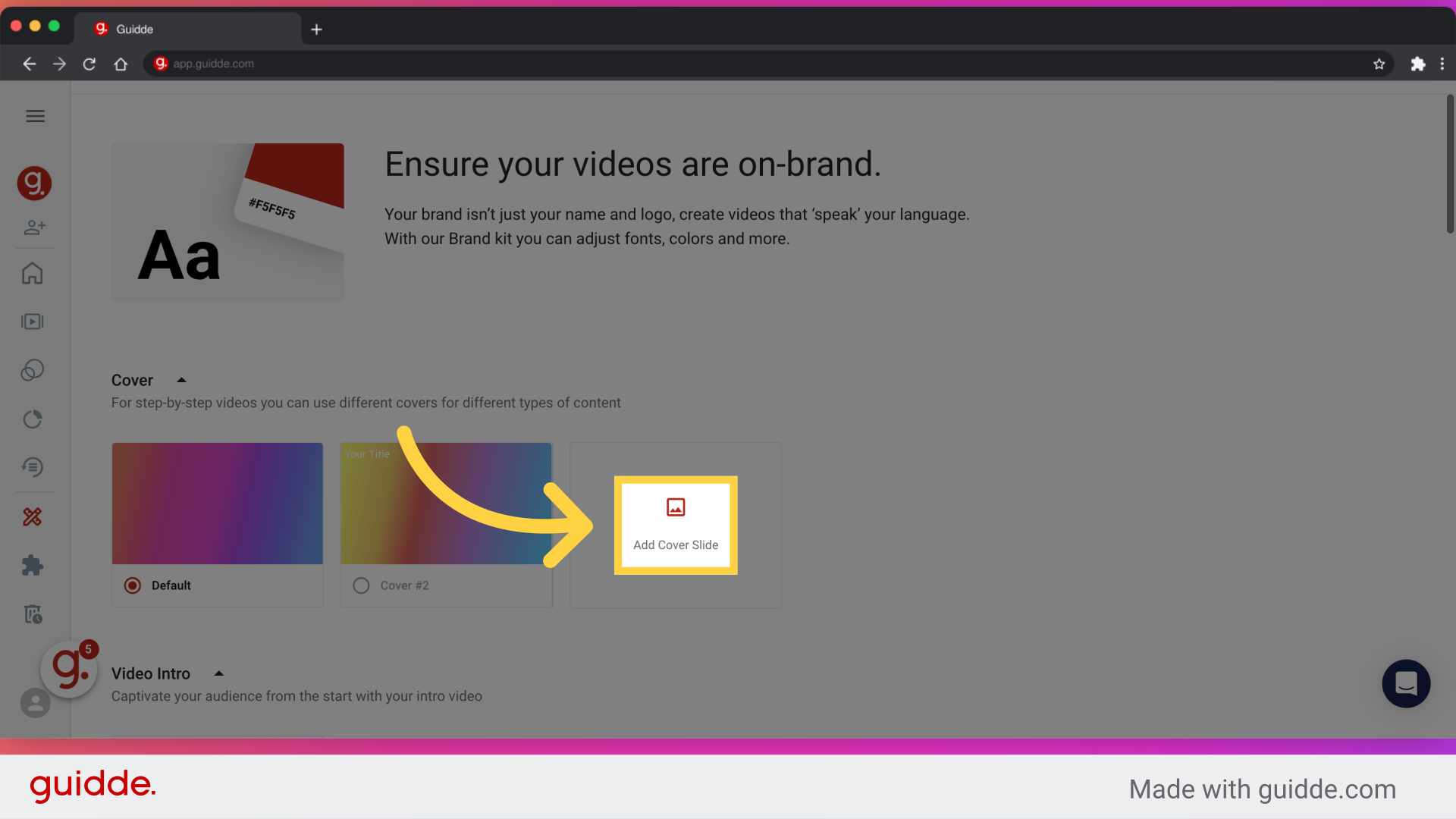The width and height of the screenshot is (1456, 819).
Task: Select the Cover #2 radio button
Action: [361, 585]
